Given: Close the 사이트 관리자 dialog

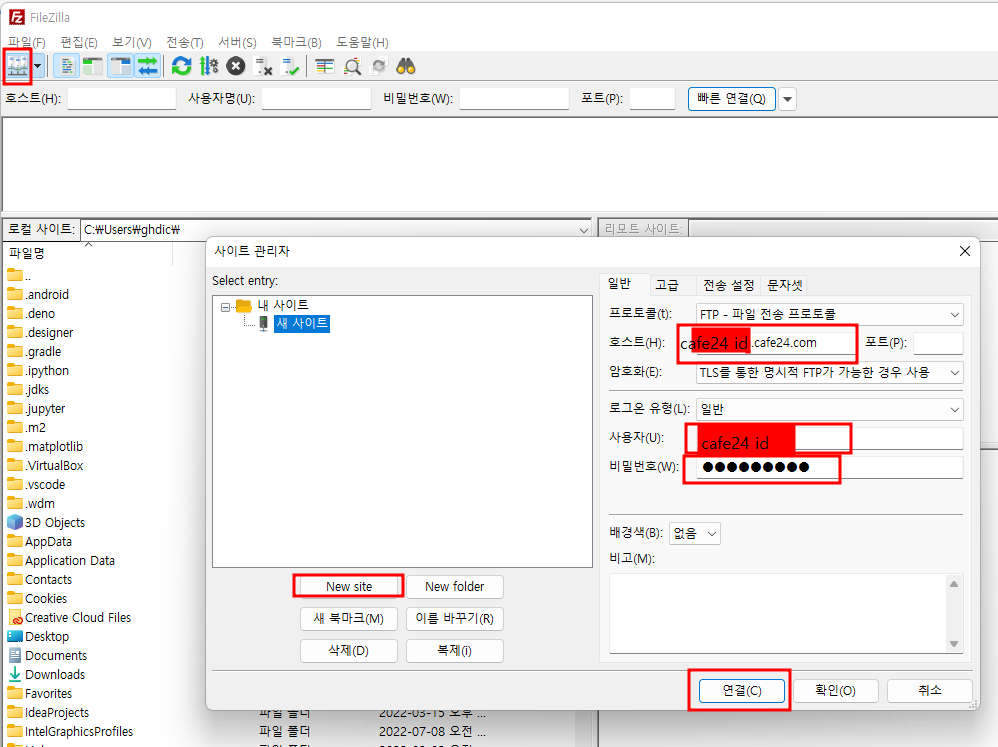Looking at the screenshot, I should tap(965, 251).
